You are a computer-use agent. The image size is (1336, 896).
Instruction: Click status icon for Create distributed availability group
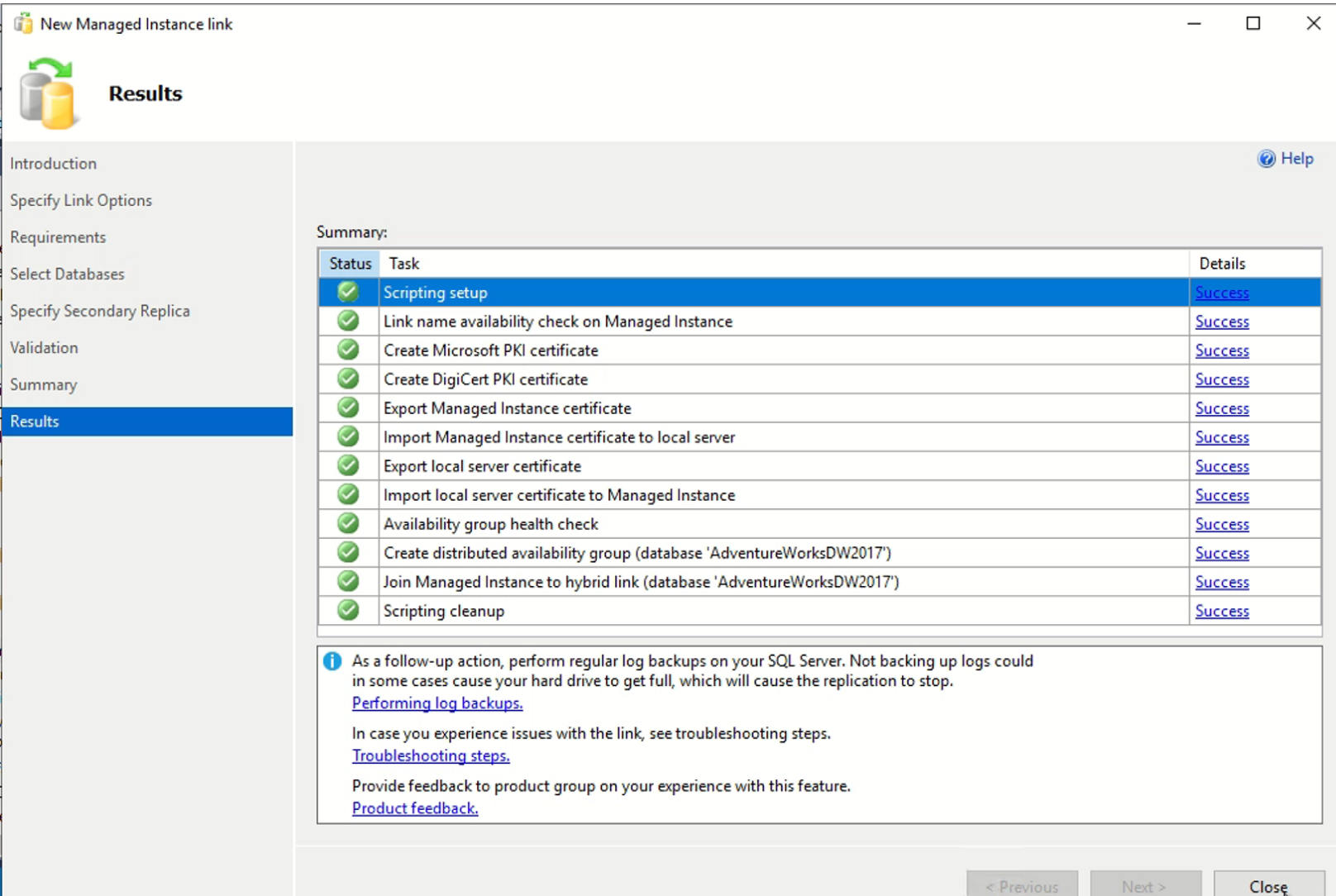(x=348, y=551)
